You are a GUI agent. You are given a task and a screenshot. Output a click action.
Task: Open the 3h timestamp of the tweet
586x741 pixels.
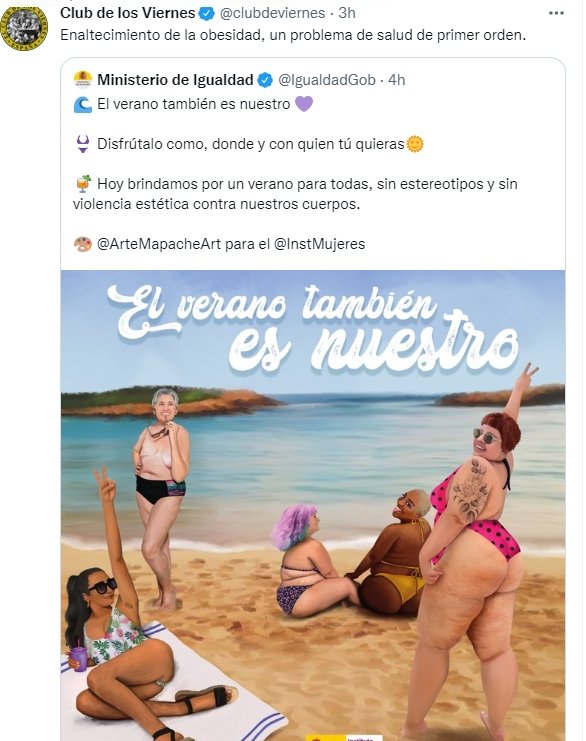tap(347, 13)
